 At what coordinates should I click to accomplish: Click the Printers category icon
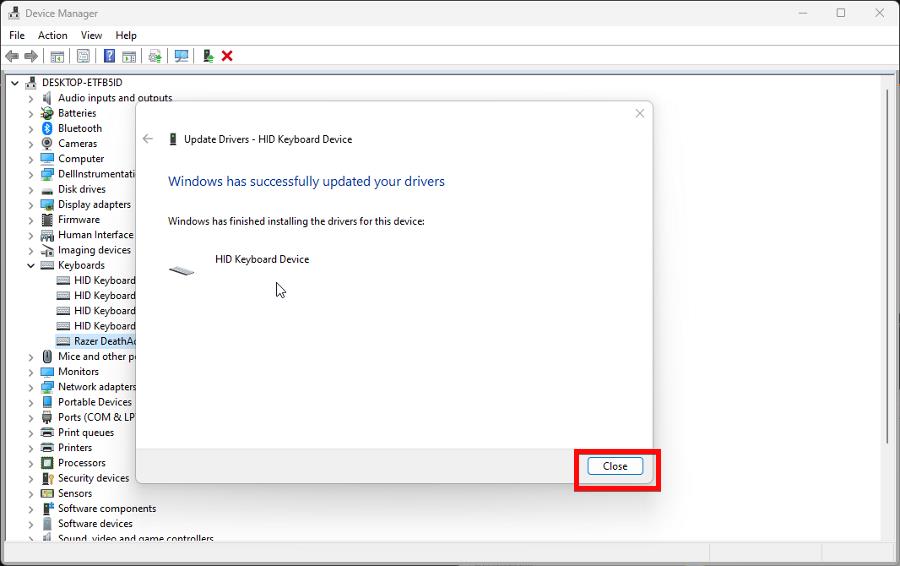(x=47, y=448)
